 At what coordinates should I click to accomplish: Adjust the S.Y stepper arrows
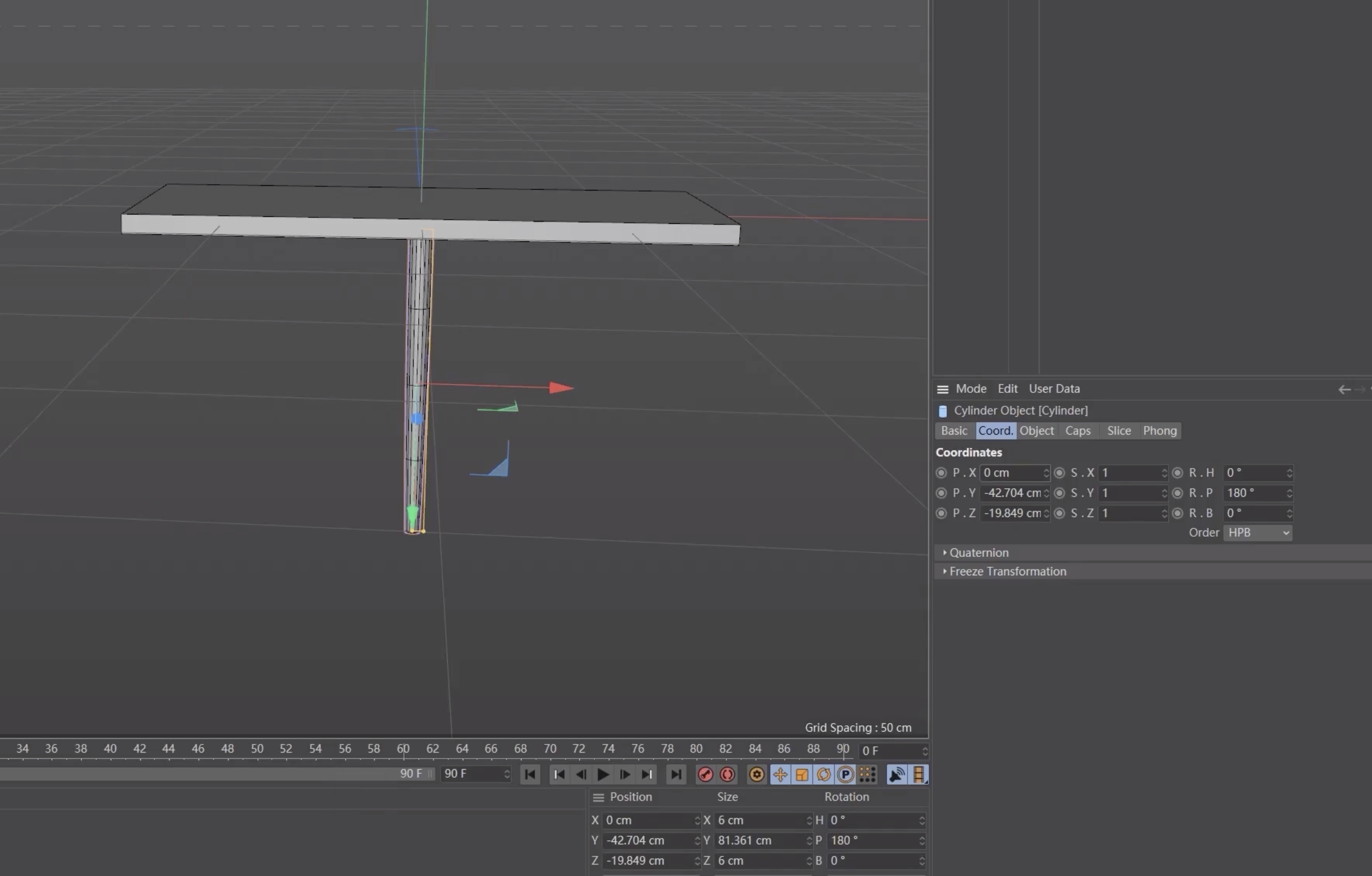(1164, 493)
